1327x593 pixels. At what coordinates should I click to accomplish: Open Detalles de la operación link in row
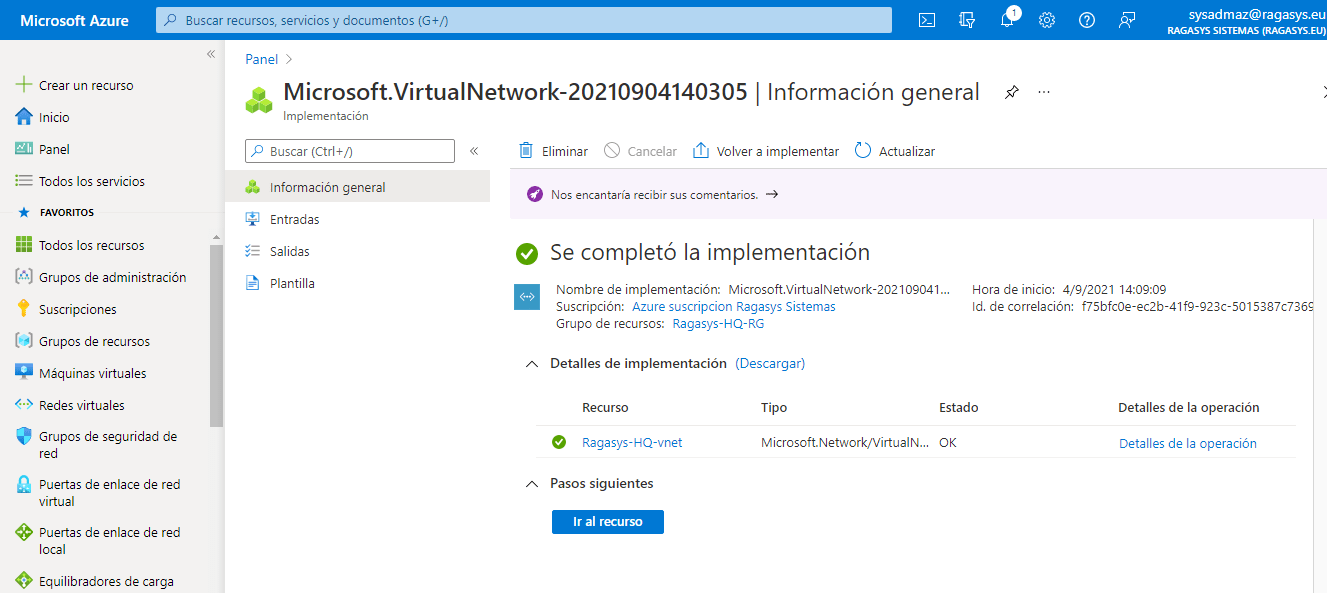1188,443
